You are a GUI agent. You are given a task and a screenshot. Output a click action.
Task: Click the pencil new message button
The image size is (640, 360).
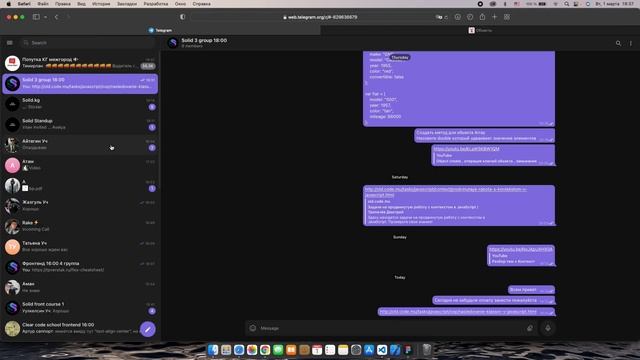[148, 329]
